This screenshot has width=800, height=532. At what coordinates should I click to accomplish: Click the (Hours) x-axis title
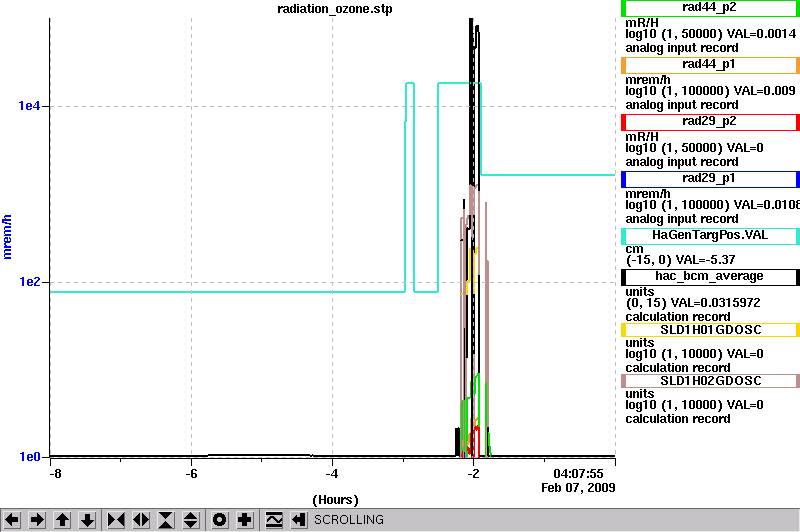(335, 500)
